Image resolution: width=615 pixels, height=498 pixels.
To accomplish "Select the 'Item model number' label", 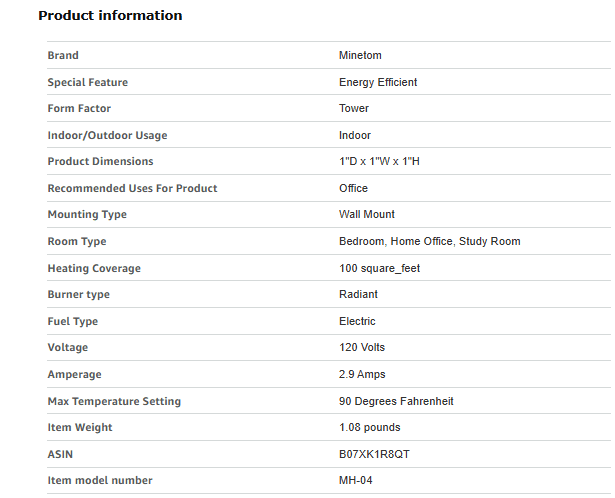I will (x=100, y=480).
